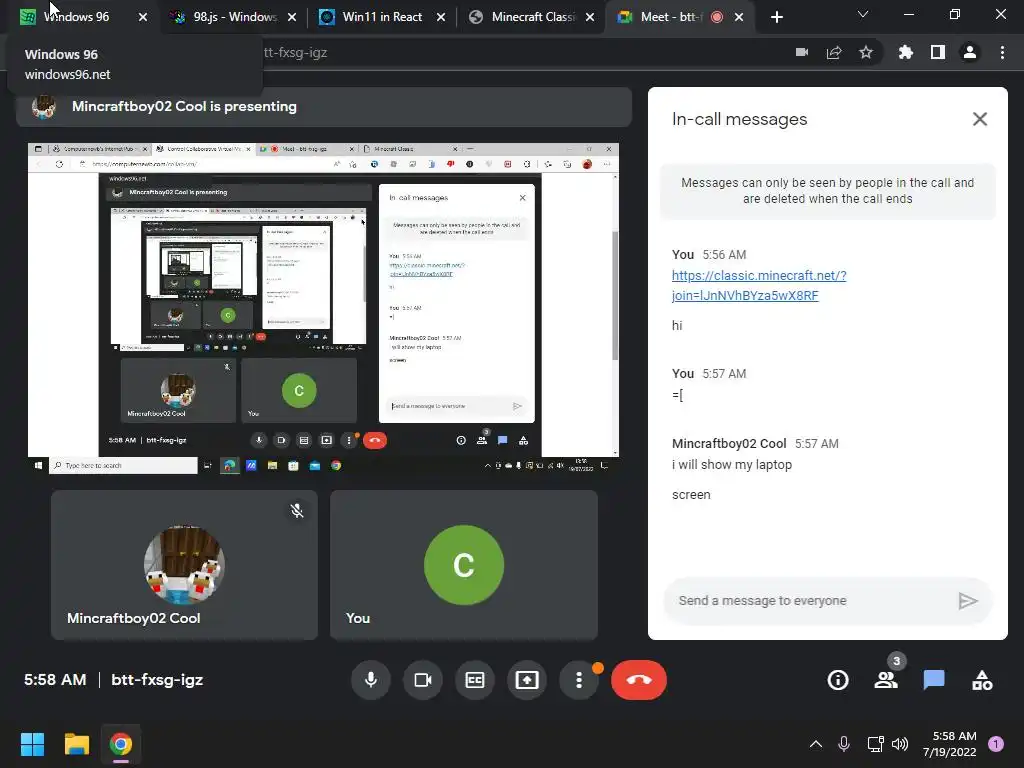Screen dimensions: 1024x768
Task: Switch to the Windows 96 tab
Action: [75, 17]
